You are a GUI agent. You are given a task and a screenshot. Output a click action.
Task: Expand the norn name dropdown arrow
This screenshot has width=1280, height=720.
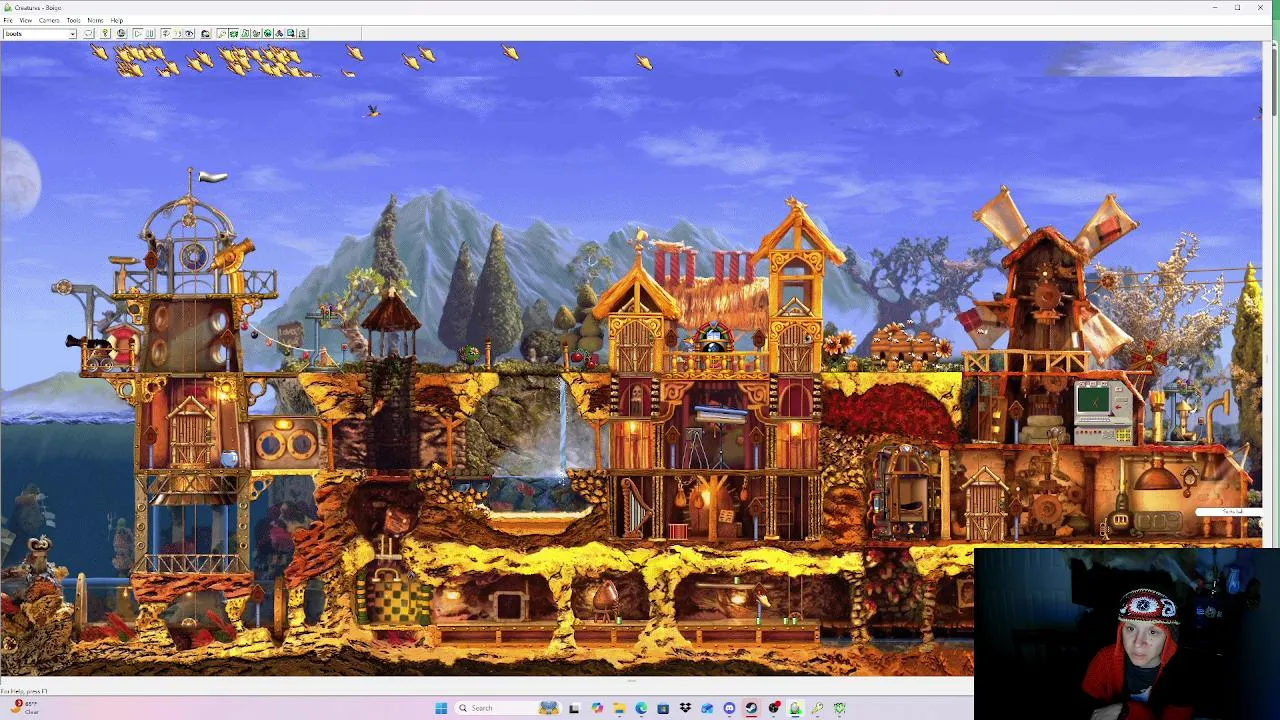tap(72, 34)
